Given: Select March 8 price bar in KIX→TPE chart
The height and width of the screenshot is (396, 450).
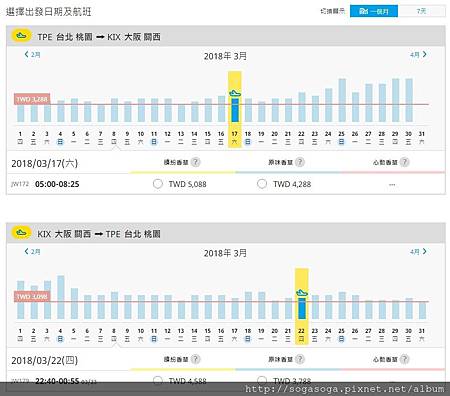Looking at the screenshot, I should tap(114, 306).
